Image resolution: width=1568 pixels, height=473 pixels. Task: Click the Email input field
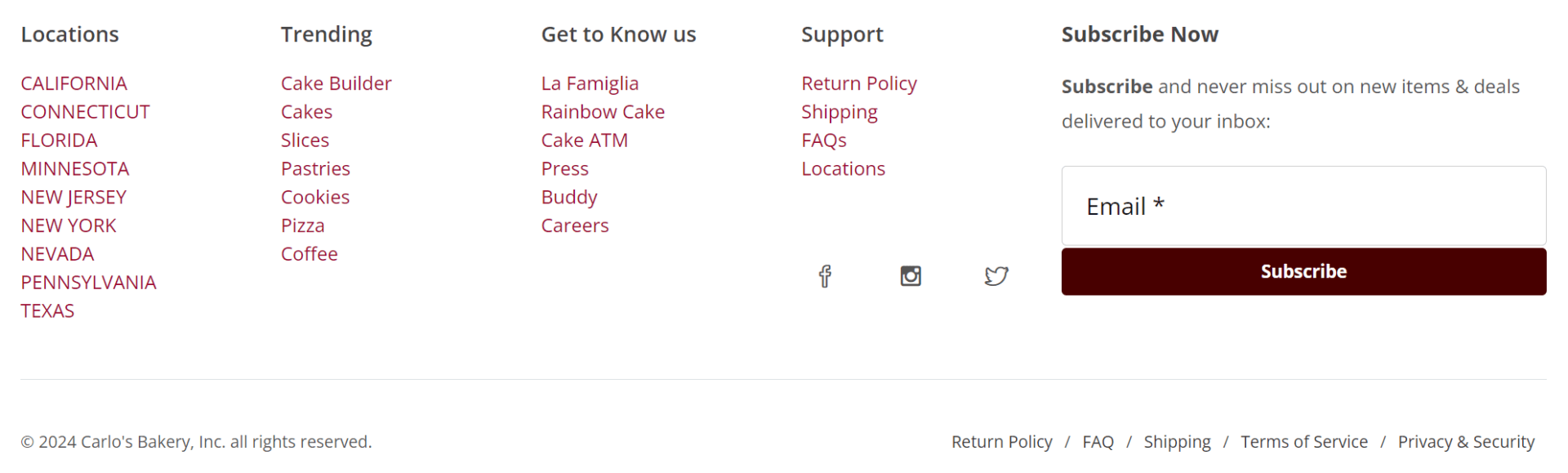1303,206
